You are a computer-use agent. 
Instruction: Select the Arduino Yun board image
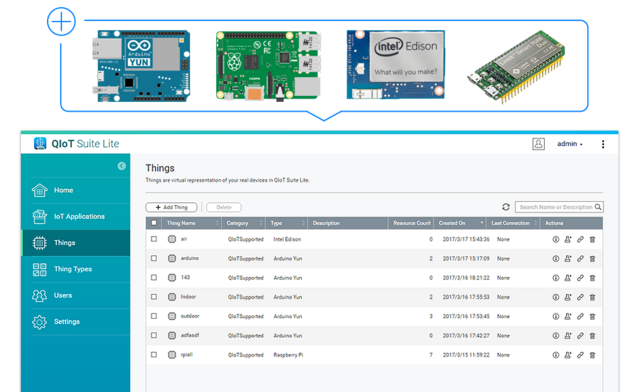(141, 65)
